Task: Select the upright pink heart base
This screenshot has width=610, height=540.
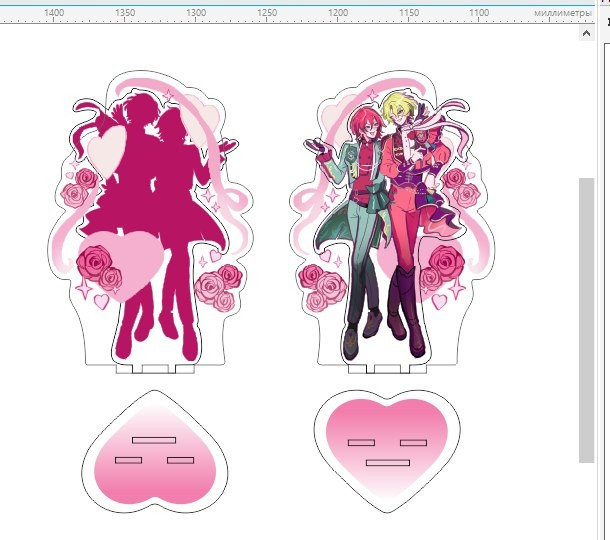Action: tap(387, 451)
